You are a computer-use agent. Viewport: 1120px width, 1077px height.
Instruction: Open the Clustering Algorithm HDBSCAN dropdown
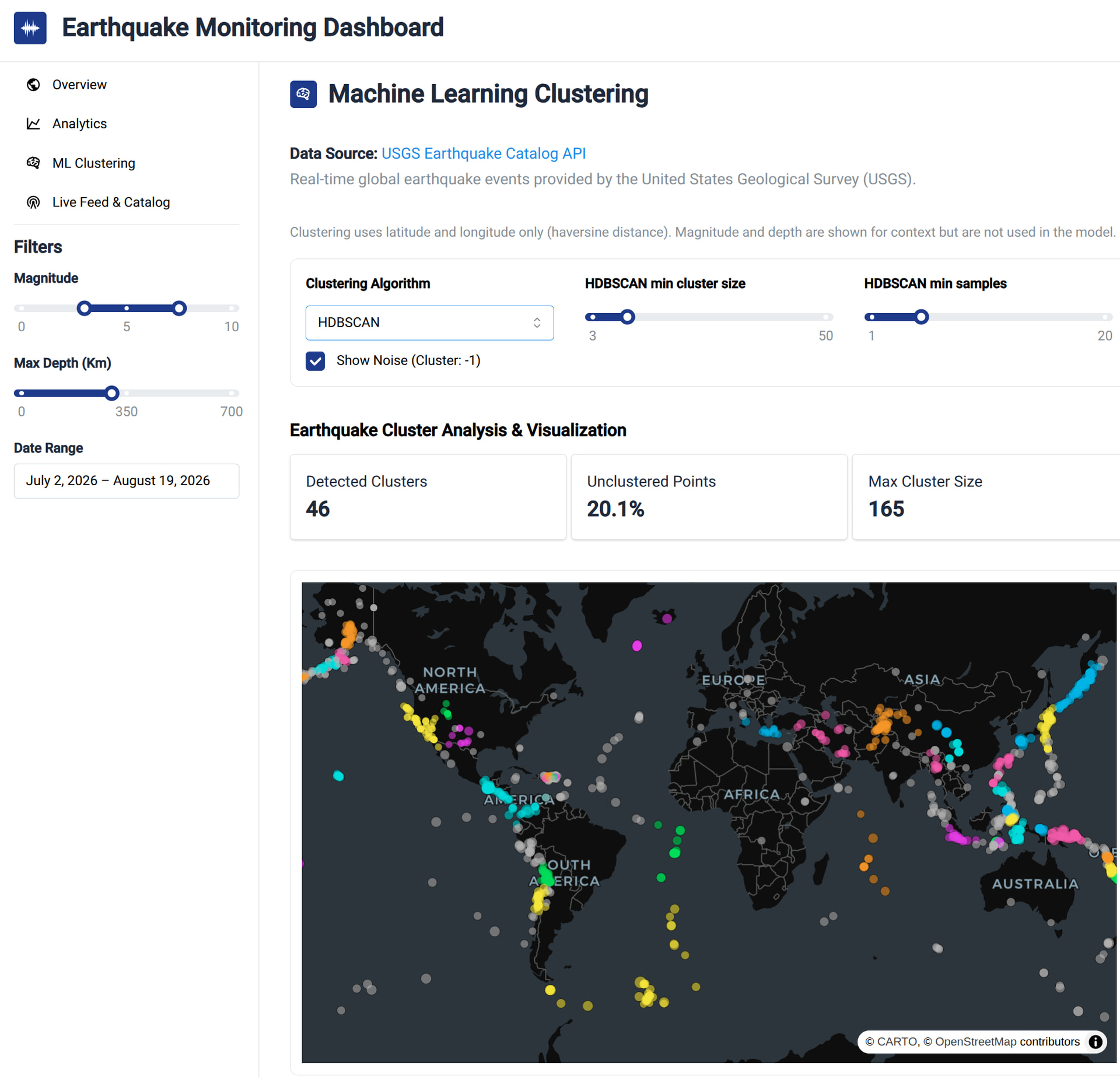(x=429, y=322)
